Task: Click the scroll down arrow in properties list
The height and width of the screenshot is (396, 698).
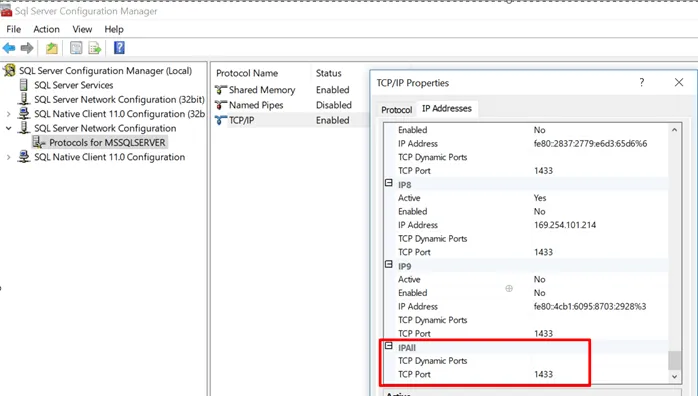Action: click(x=674, y=376)
